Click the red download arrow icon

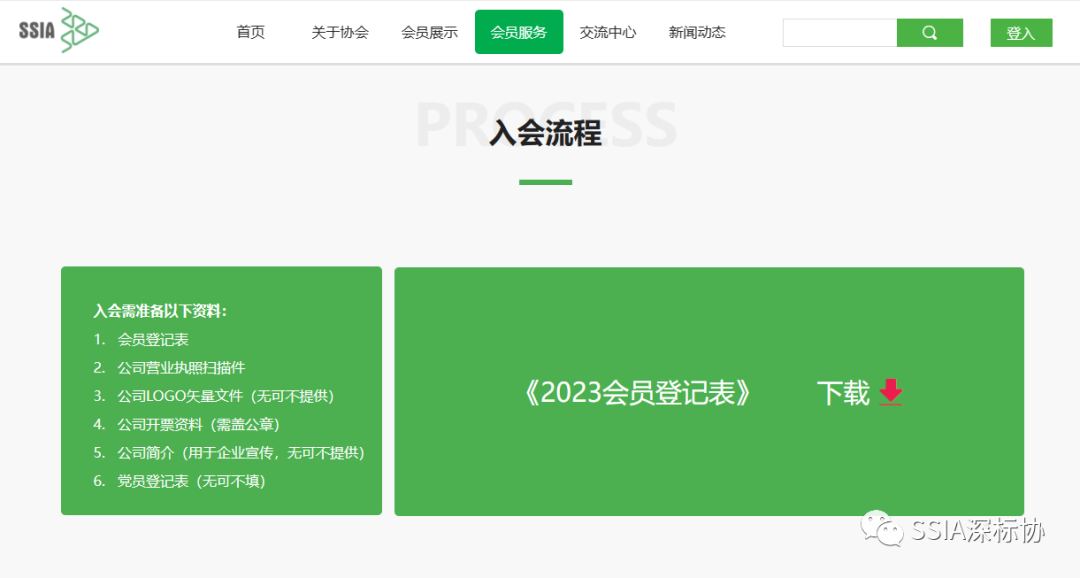point(889,394)
